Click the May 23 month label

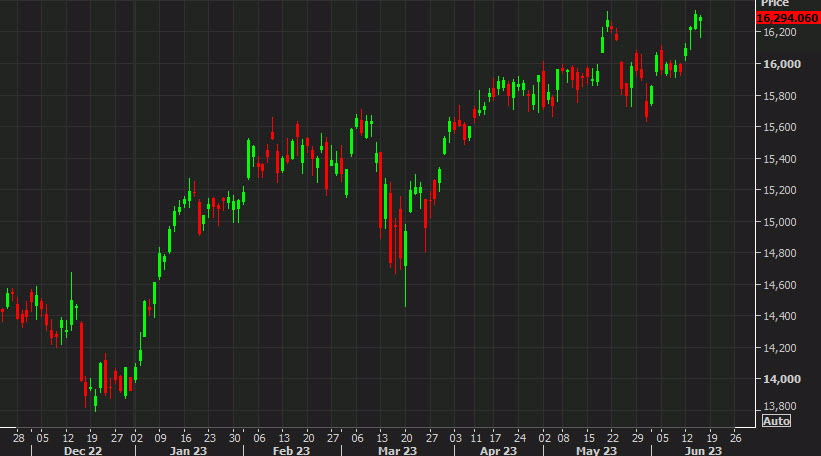[x=596, y=451]
